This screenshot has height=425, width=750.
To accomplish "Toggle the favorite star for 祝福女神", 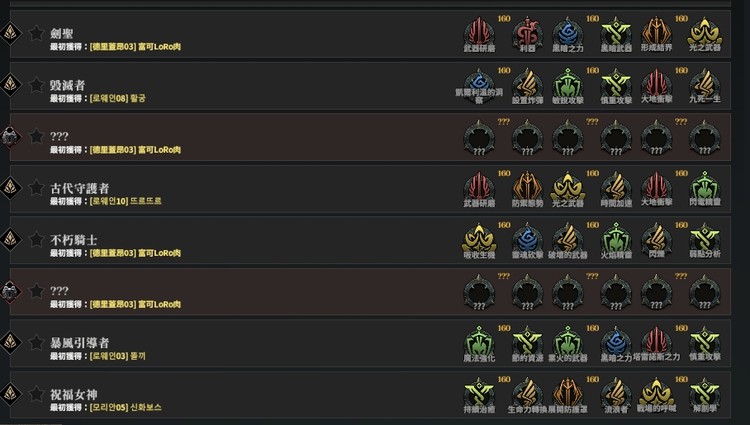I will tap(36, 394).
